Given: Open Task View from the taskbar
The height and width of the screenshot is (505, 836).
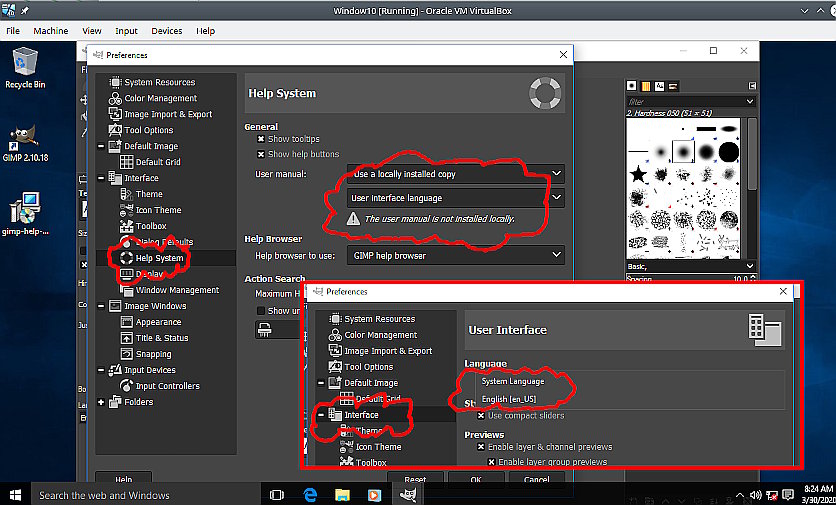Looking at the screenshot, I should click(277, 495).
